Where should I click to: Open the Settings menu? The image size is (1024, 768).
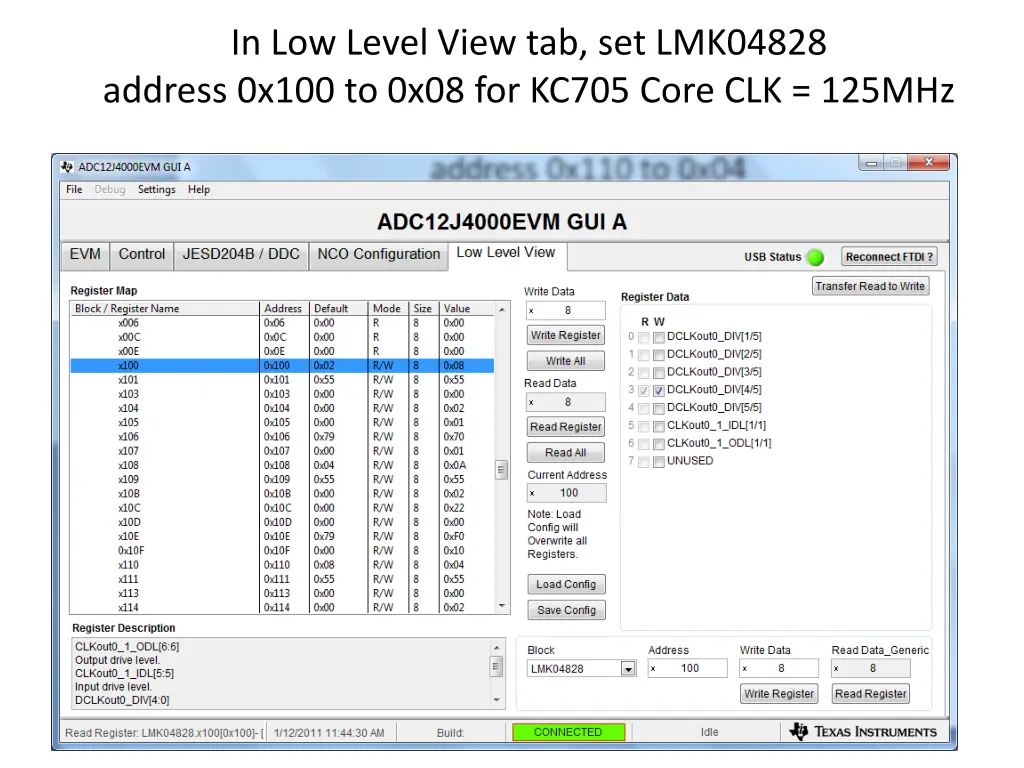156,190
